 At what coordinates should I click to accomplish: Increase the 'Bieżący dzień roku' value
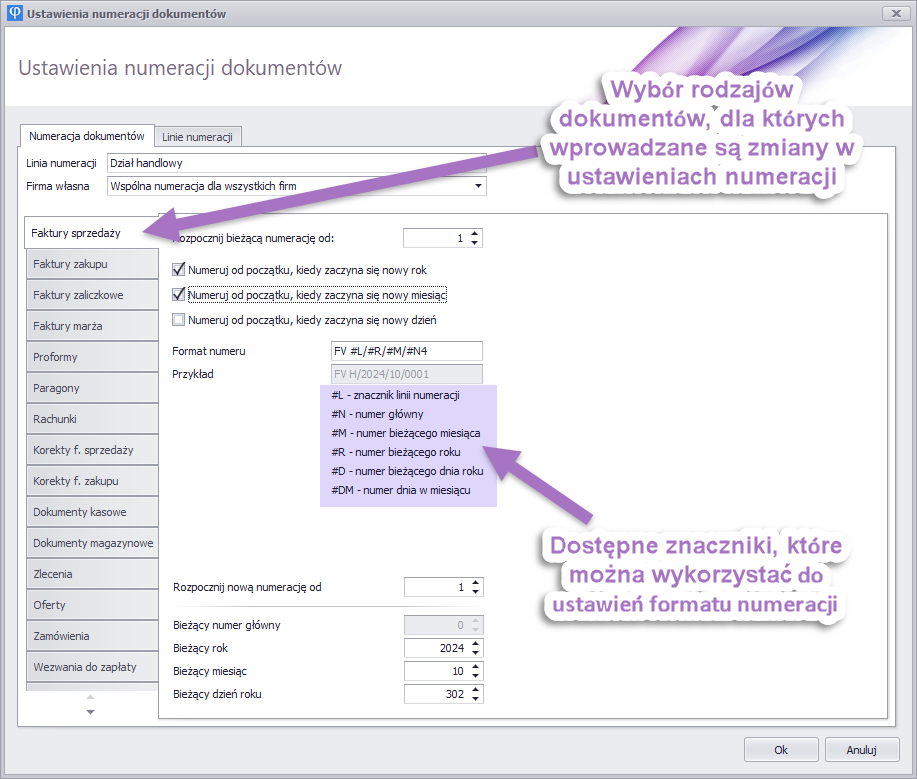(475, 689)
